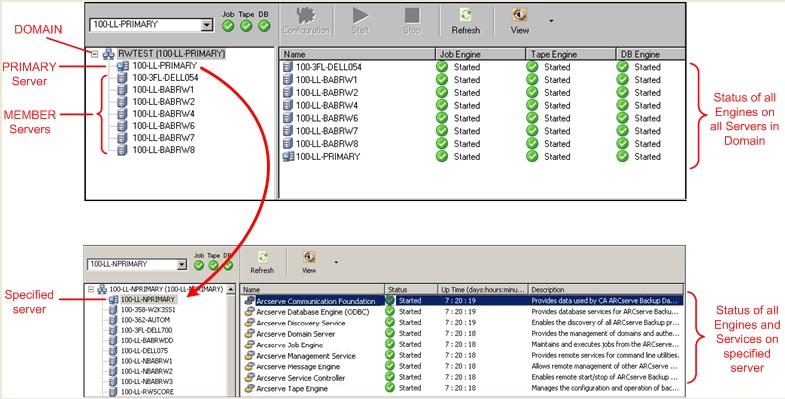Click the up time value for Arcserve Tape Engine

click(460, 388)
